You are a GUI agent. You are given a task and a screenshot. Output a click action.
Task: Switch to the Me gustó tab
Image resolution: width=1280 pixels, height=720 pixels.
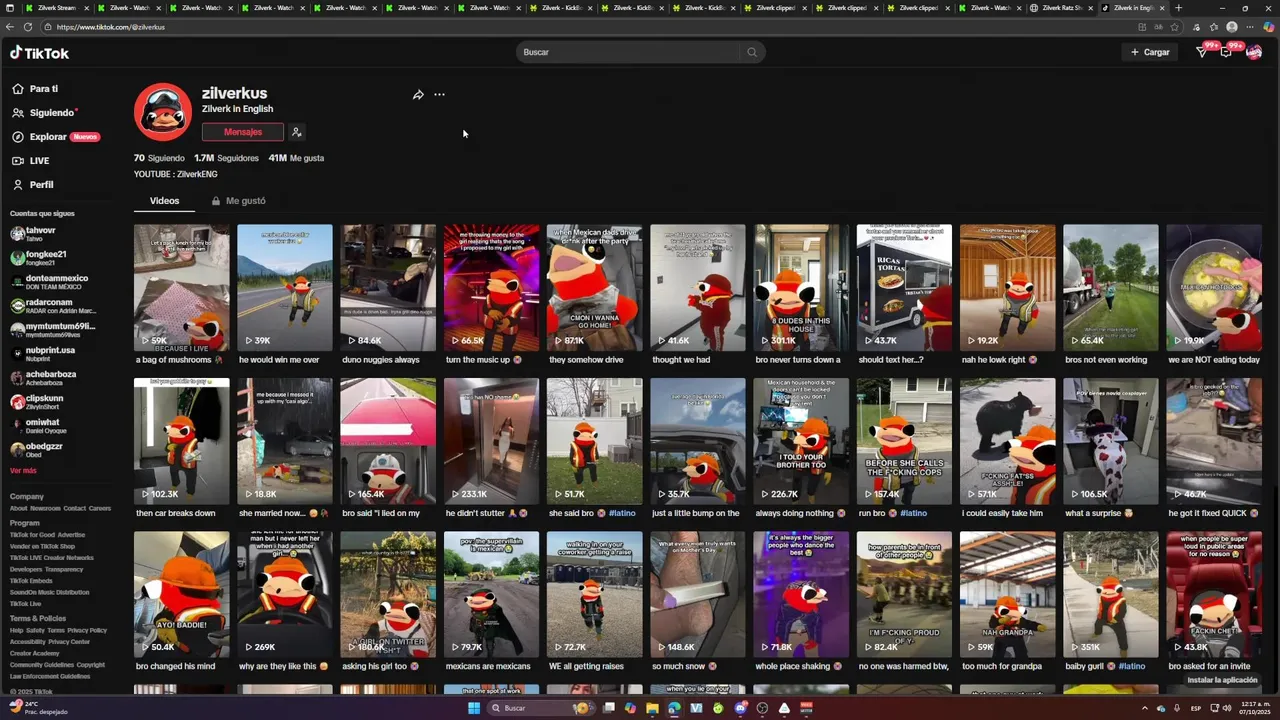[x=238, y=201]
